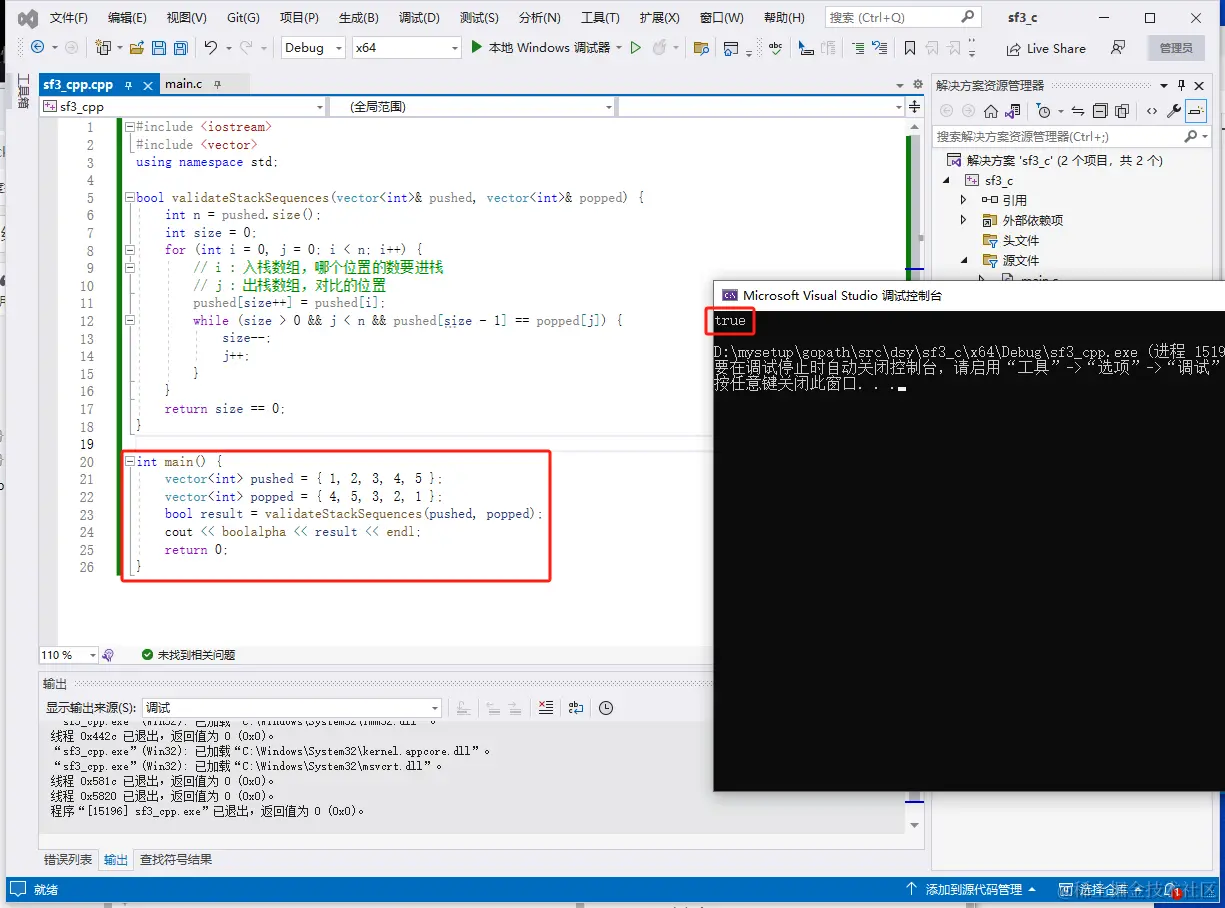Screen dimensions: 1225x908
Task: Click the pending changes filter clock icon
Action: point(1045,111)
